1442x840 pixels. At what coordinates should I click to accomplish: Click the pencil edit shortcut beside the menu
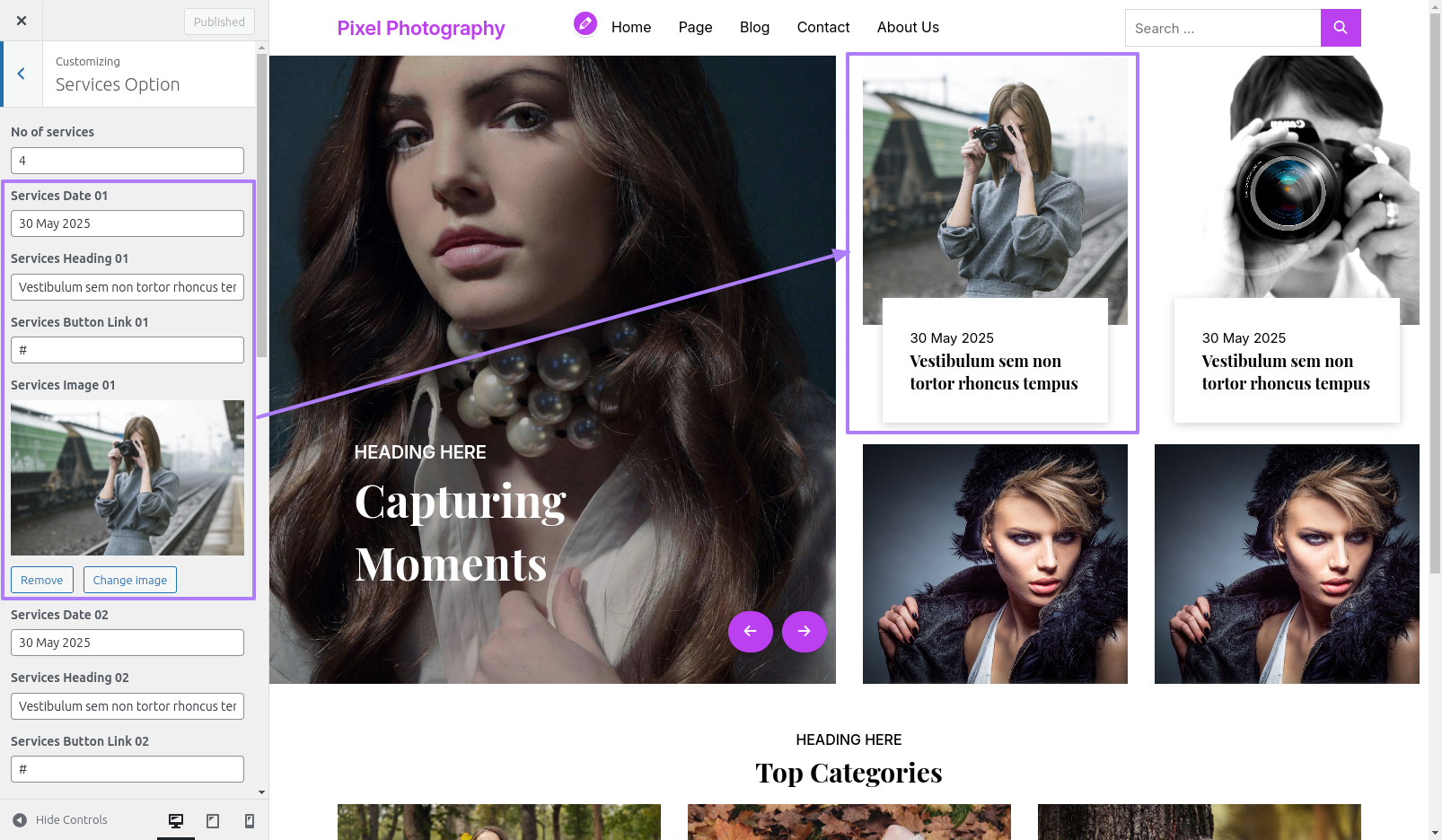click(x=585, y=23)
